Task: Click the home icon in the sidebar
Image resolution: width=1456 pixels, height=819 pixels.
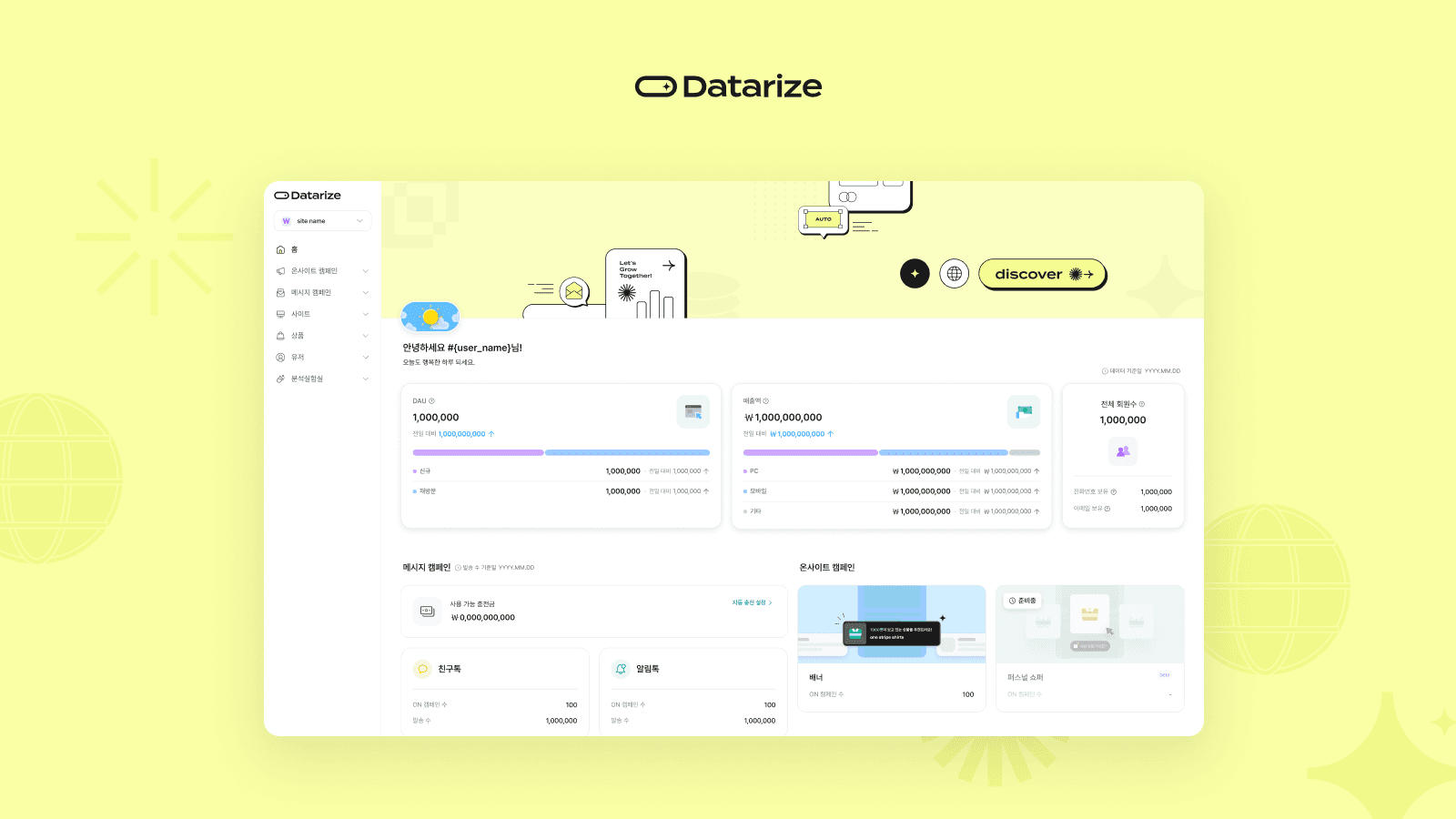Action: (x=280, y=249)
